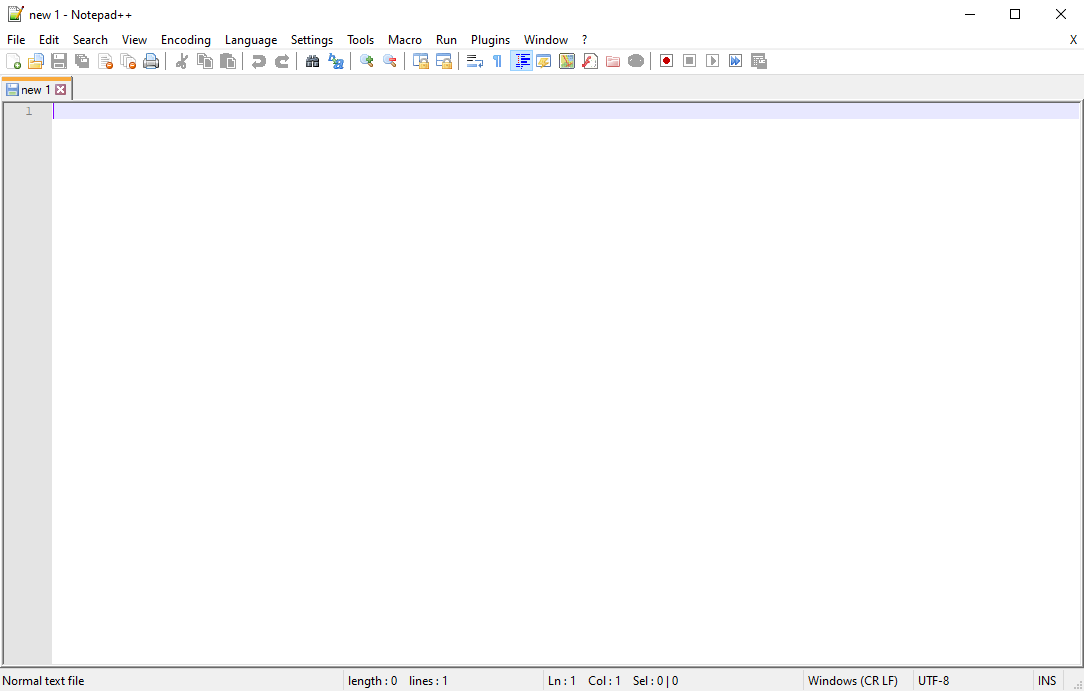Click the length and lines status field

442,681
